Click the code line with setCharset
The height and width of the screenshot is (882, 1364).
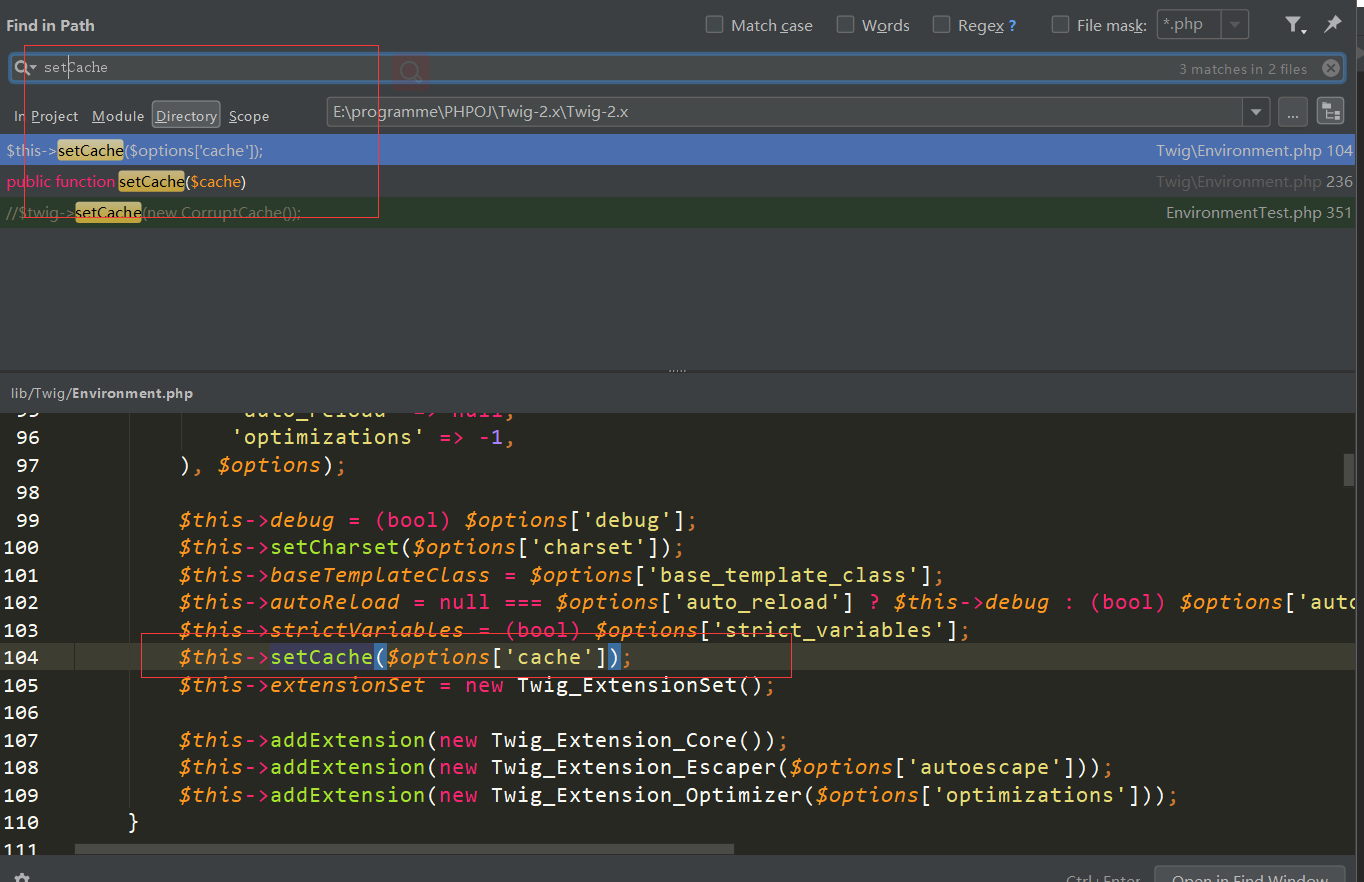click(x=431, y=547)
